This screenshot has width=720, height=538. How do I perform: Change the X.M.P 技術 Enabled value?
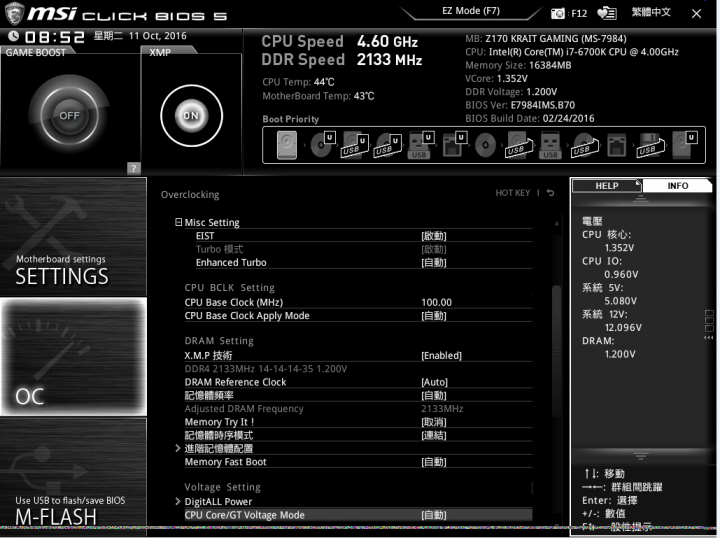[441, 356]
